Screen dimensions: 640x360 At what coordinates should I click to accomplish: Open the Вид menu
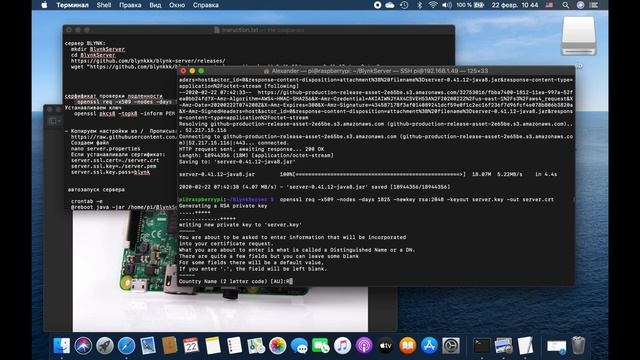click(155, 5)
